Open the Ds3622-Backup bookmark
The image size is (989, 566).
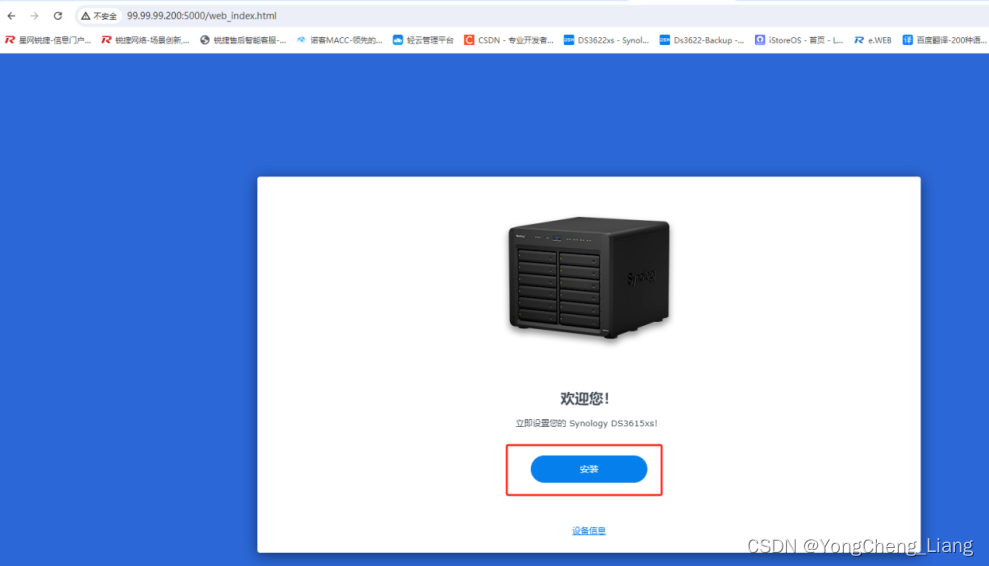click(702, 40)
